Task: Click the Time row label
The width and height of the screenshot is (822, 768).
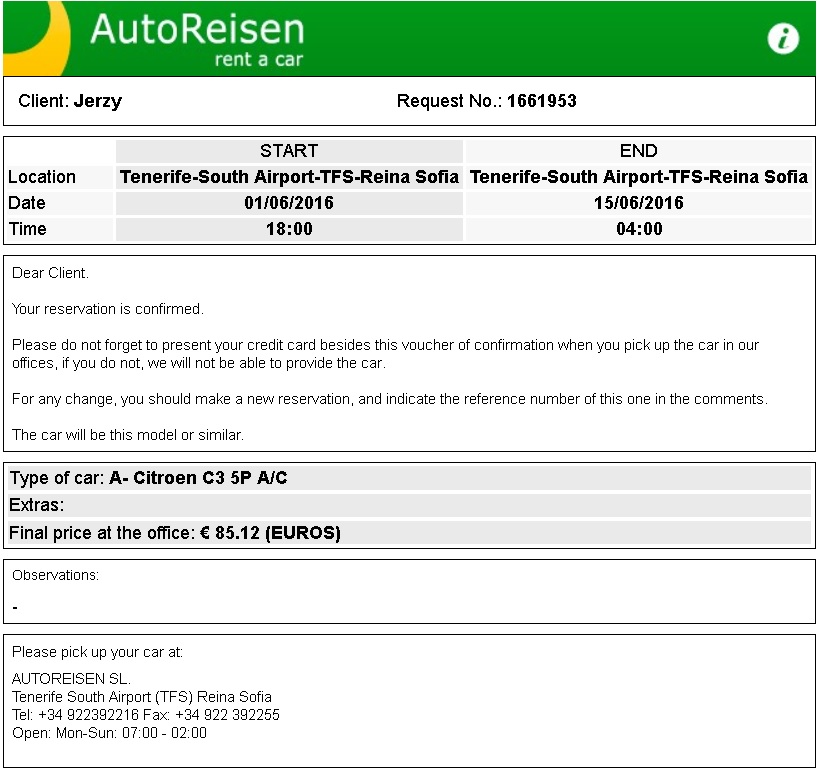Action: (28, 229)
